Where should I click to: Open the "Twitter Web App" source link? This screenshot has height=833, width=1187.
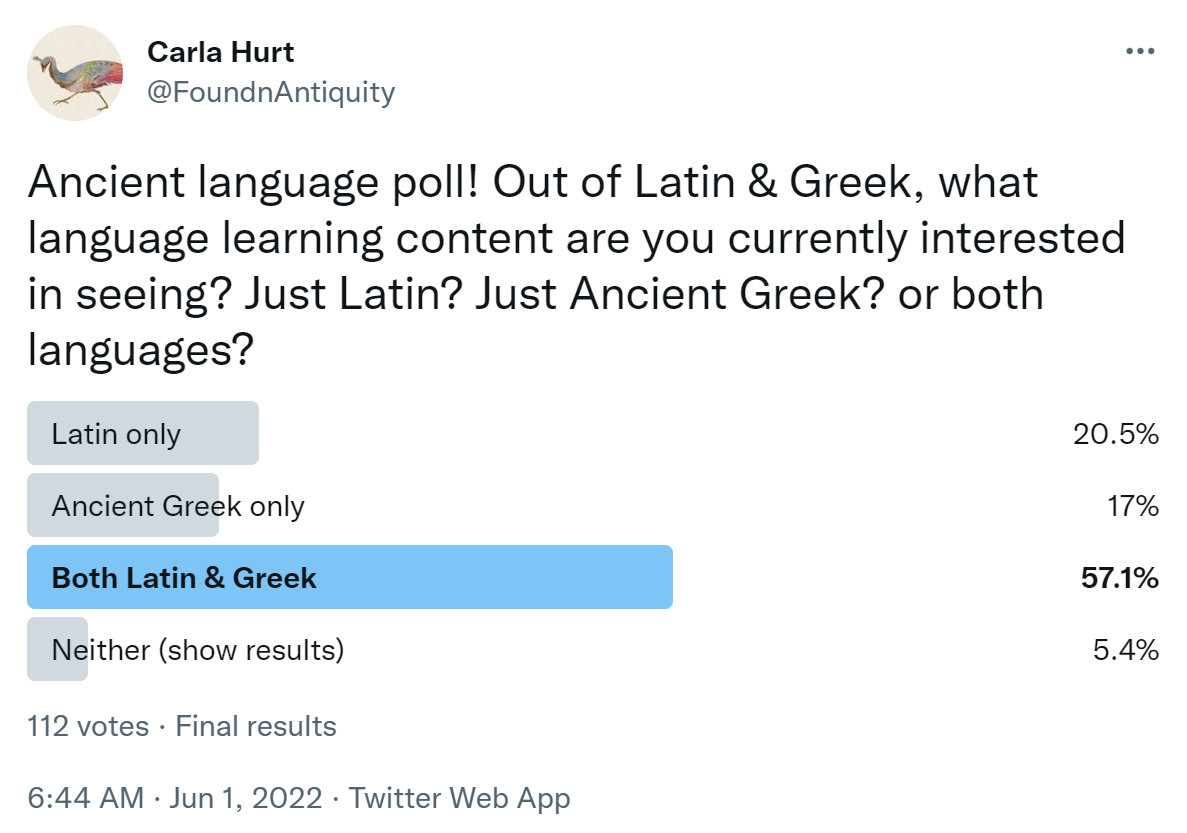(x=459, y=798)
